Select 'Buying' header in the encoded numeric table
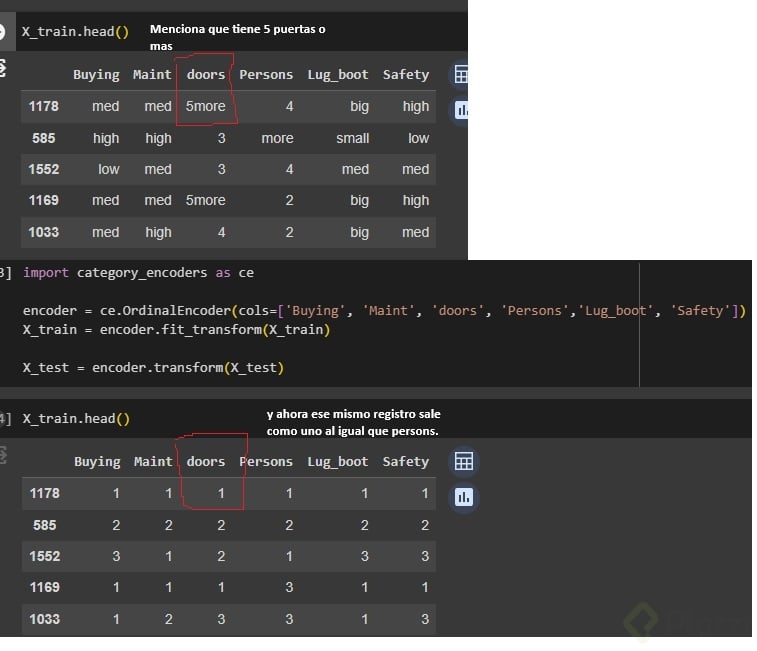The image size is (757, 651). click(x=97, y=462)
